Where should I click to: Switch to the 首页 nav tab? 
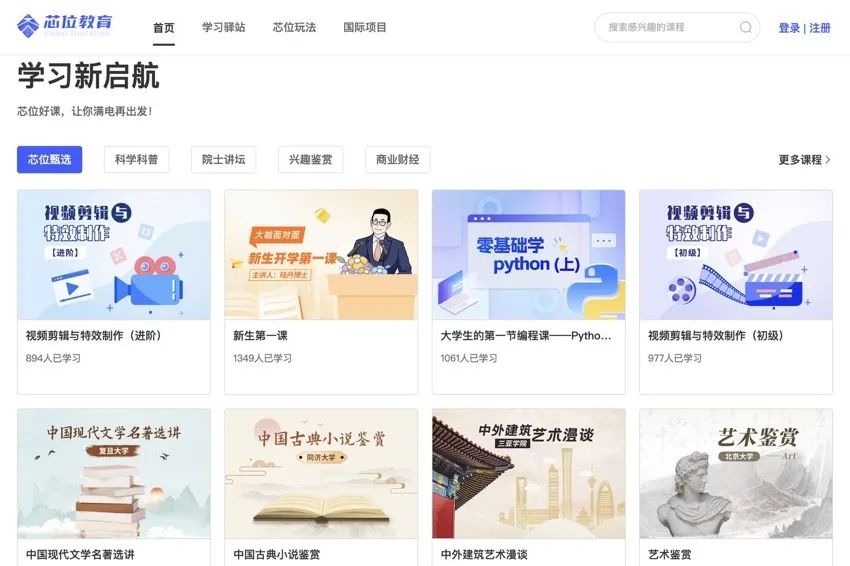point(164,27)
